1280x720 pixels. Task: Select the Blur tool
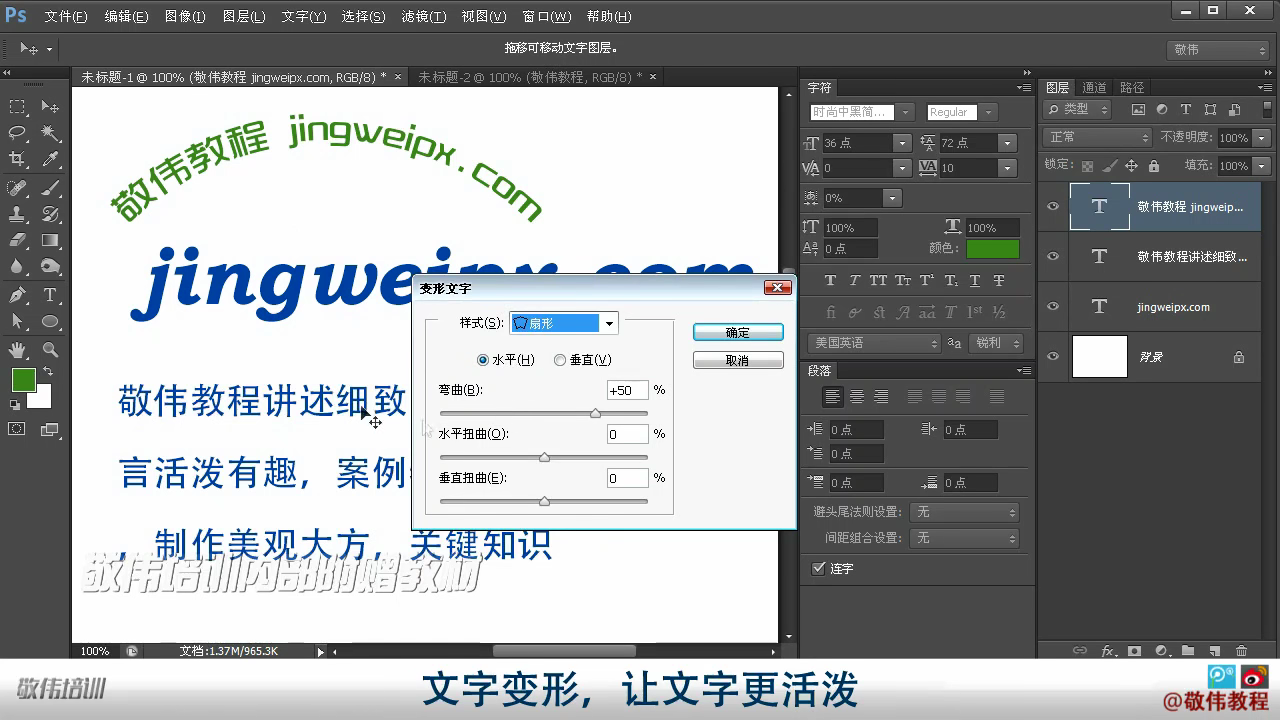[17, 266]
